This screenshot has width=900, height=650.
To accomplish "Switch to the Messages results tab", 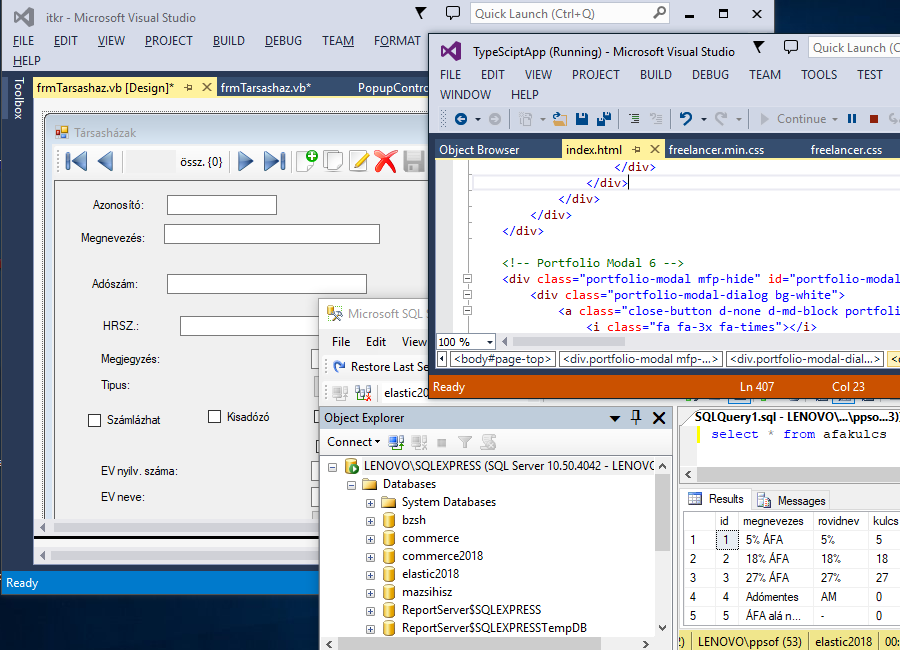I will 792,500.
